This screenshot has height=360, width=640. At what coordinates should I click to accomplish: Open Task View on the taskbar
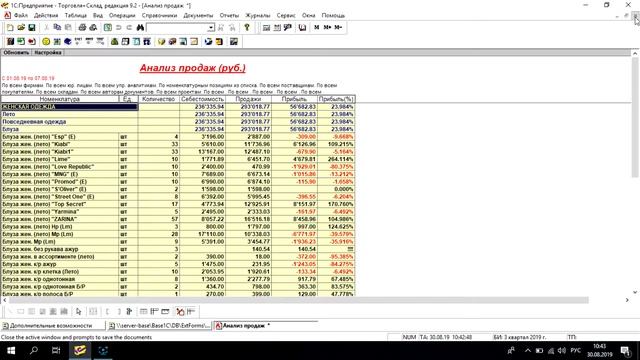(56, 351)
